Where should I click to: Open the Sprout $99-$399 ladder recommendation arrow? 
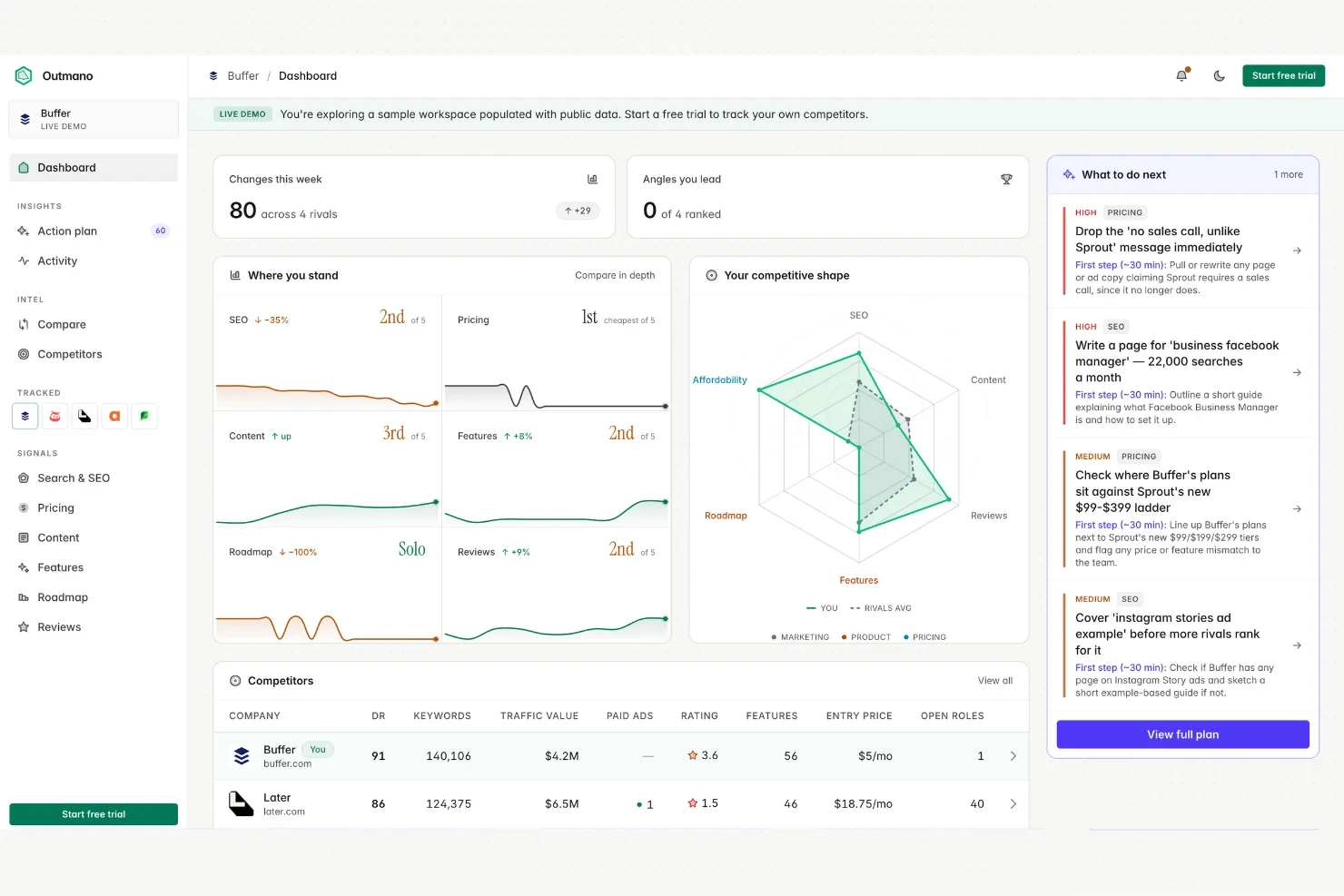pos(1297,509)
